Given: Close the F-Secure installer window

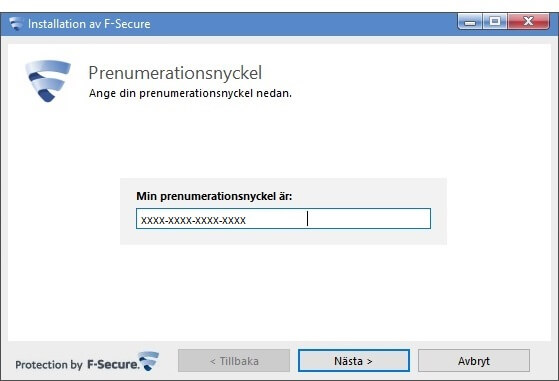Looking at the screenshot, I should pos(529,22).
